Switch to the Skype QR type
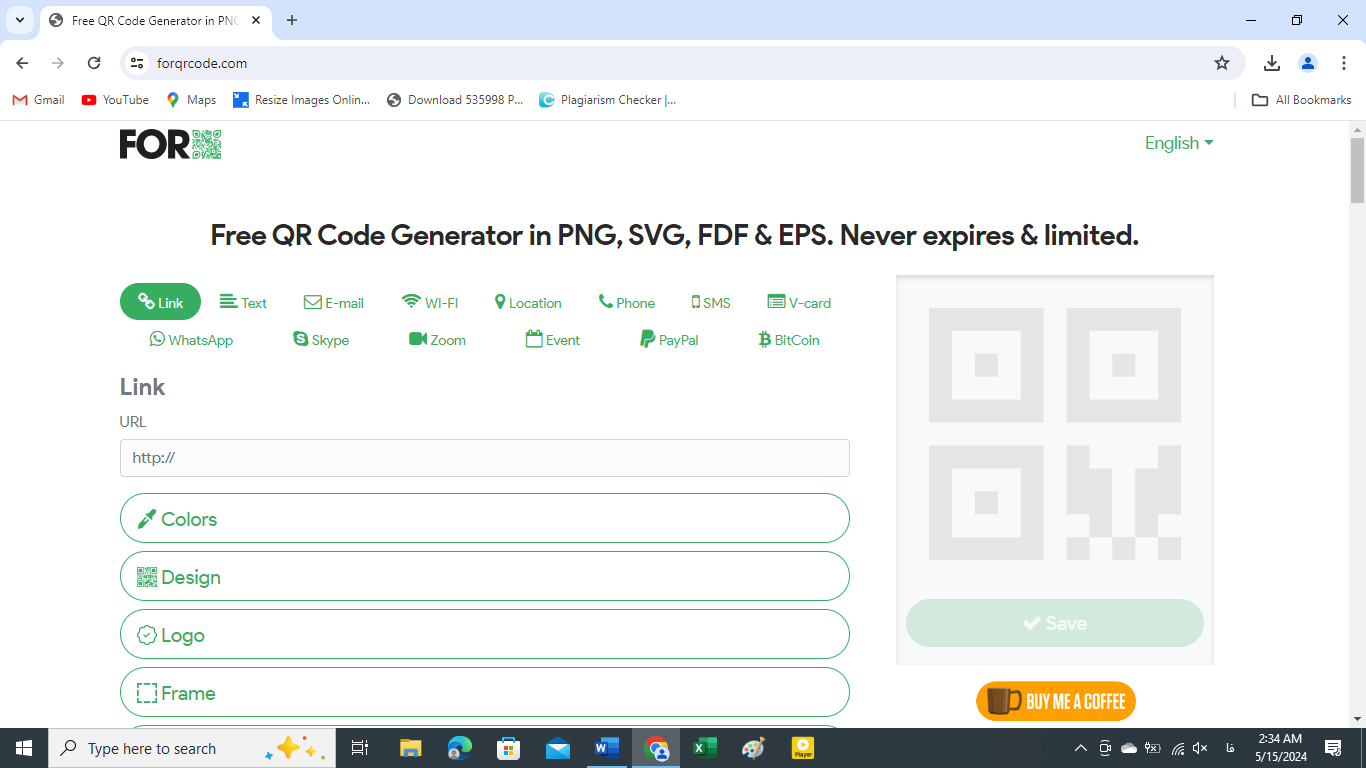The width and height of the screenshot is (1366, 768). pyautogui.click(x=321, y=340)
